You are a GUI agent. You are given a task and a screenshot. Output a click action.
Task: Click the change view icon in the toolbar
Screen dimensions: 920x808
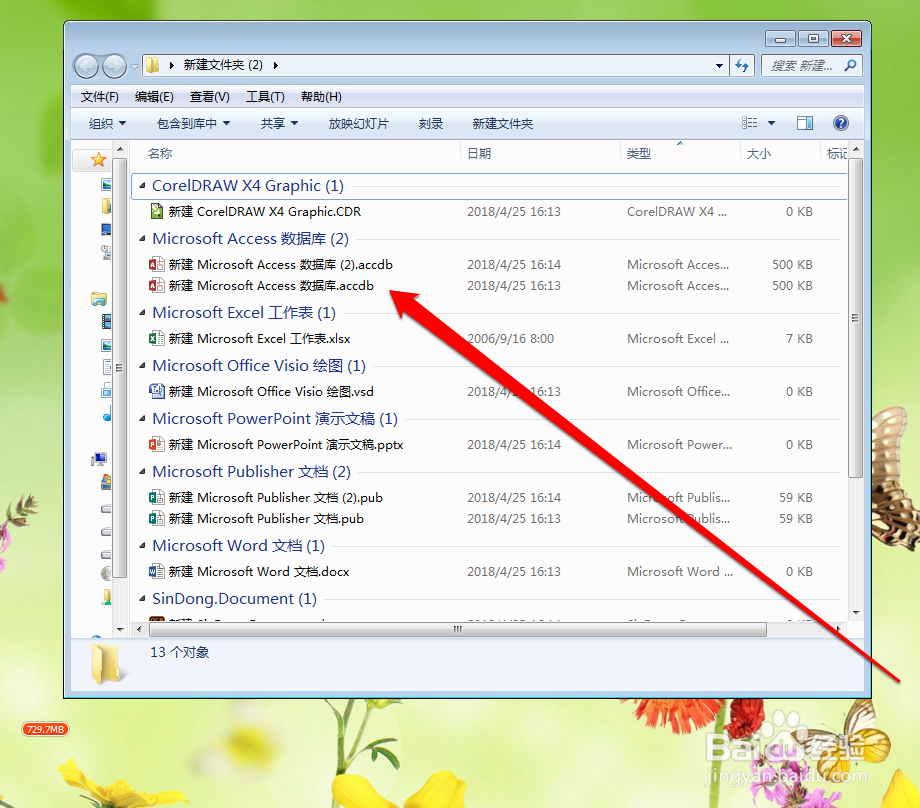click(750, 123)
